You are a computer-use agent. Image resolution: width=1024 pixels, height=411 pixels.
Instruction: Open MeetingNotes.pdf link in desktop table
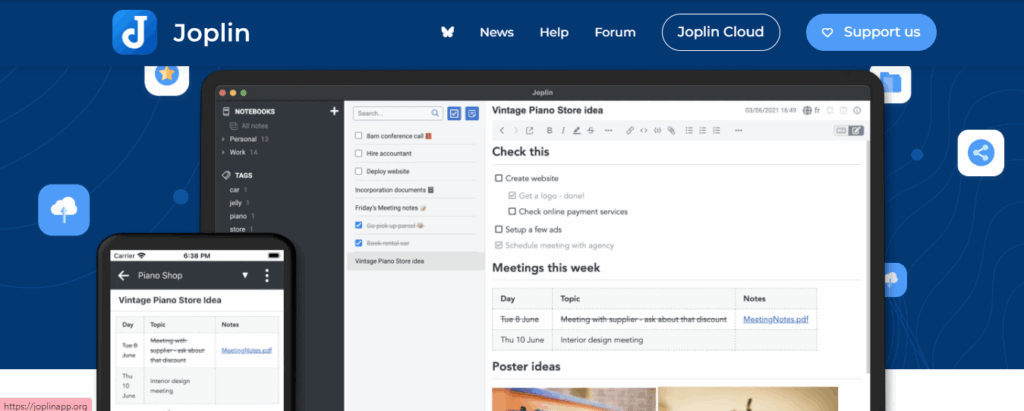click(776, 320)
